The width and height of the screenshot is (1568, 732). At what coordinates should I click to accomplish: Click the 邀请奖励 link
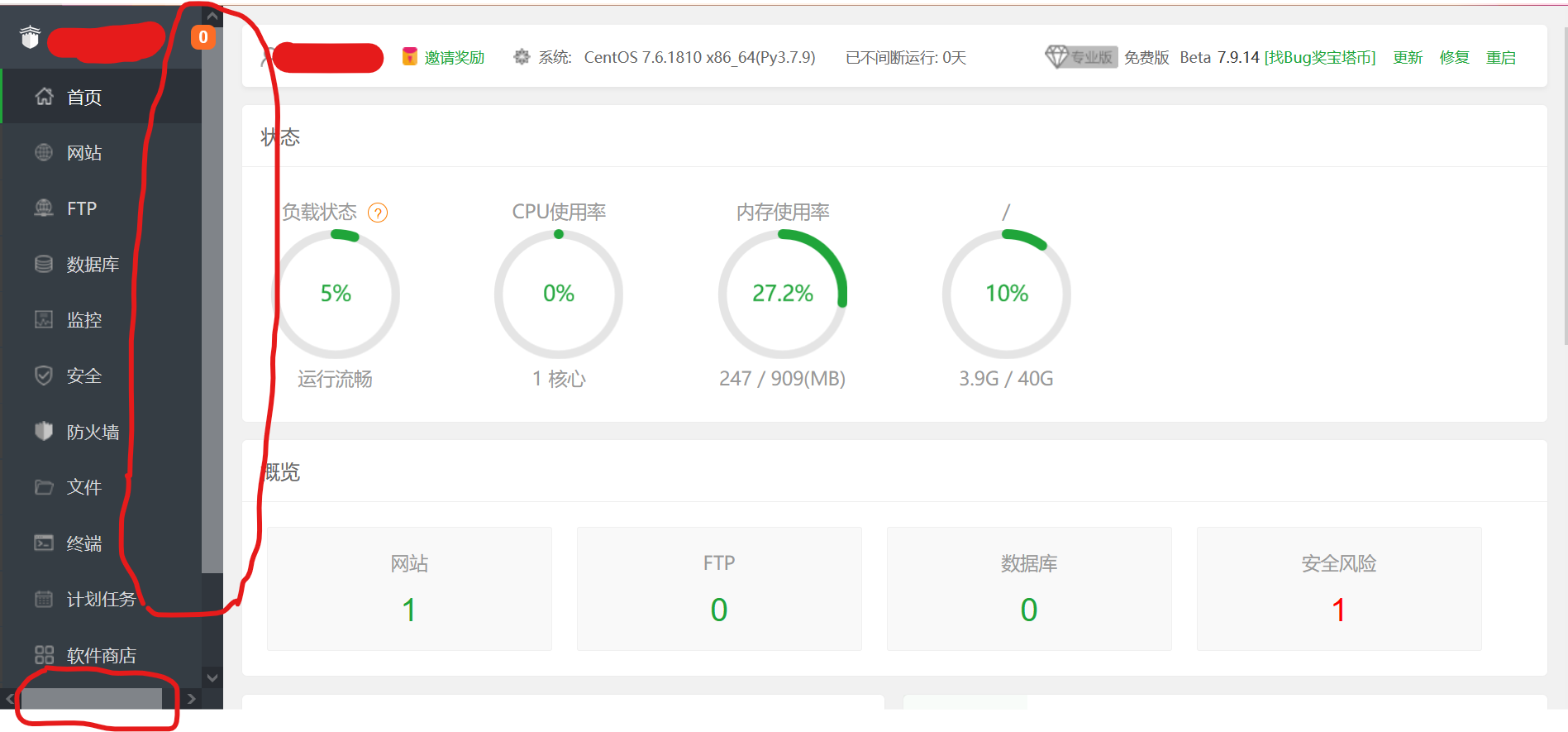coord(455,57)
